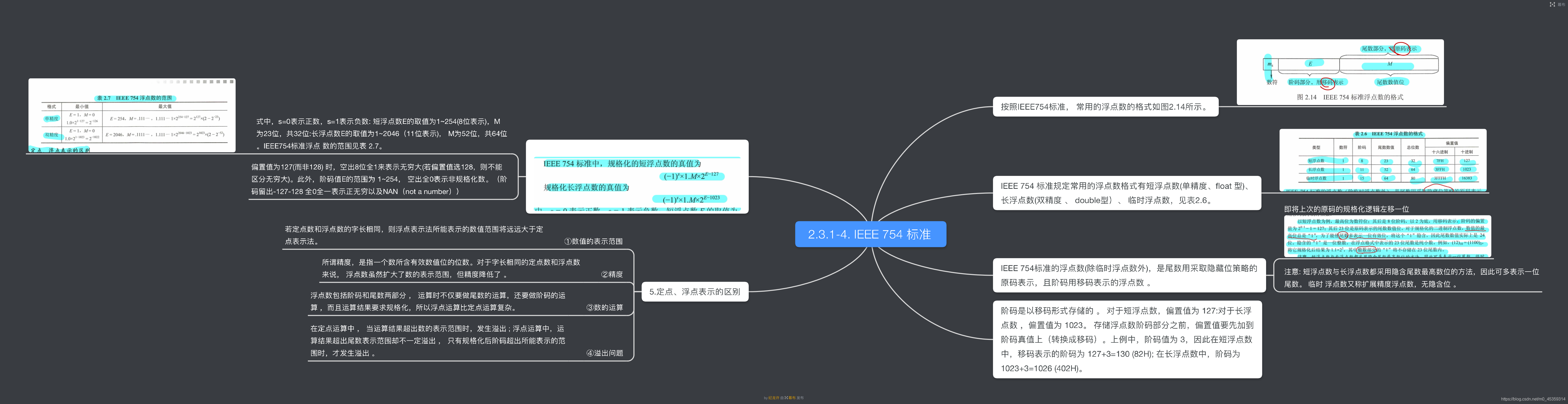Screen dimensions: 1568x404
Task: Click the note 即将上次的原码的规格化逻辑左移一位
Action: pos(1346,209)
